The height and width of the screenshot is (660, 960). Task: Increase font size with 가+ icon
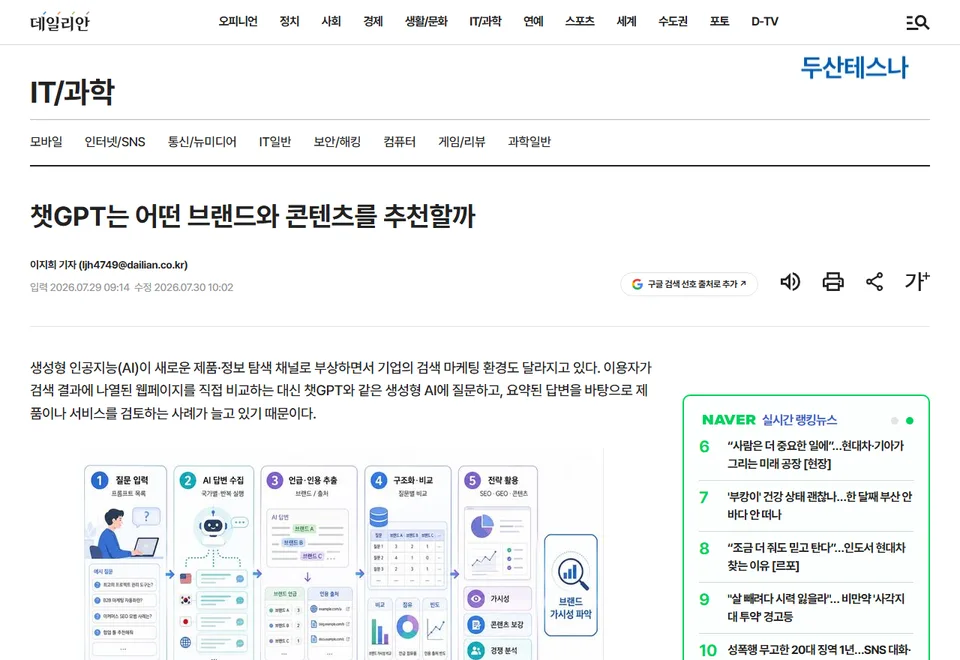coord(917,281)
